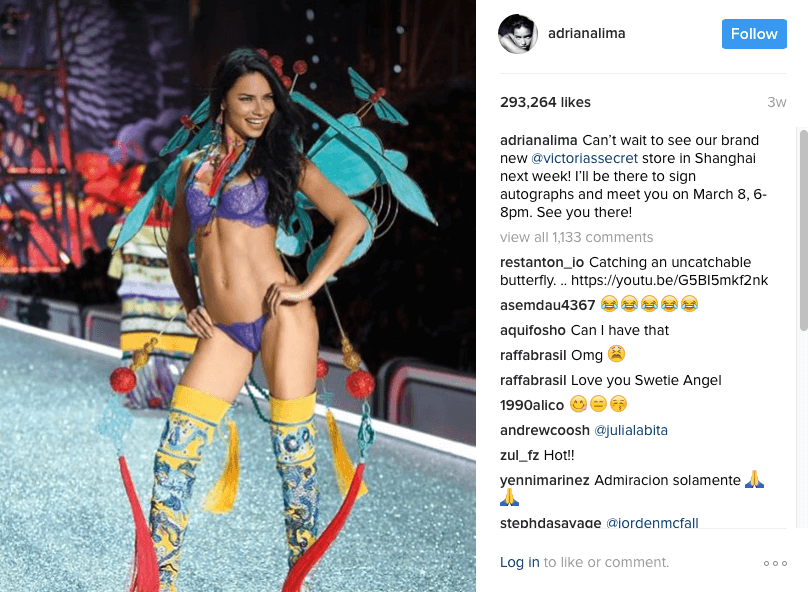
Task: Click the runway model photo
Action: tap(238, 296)
